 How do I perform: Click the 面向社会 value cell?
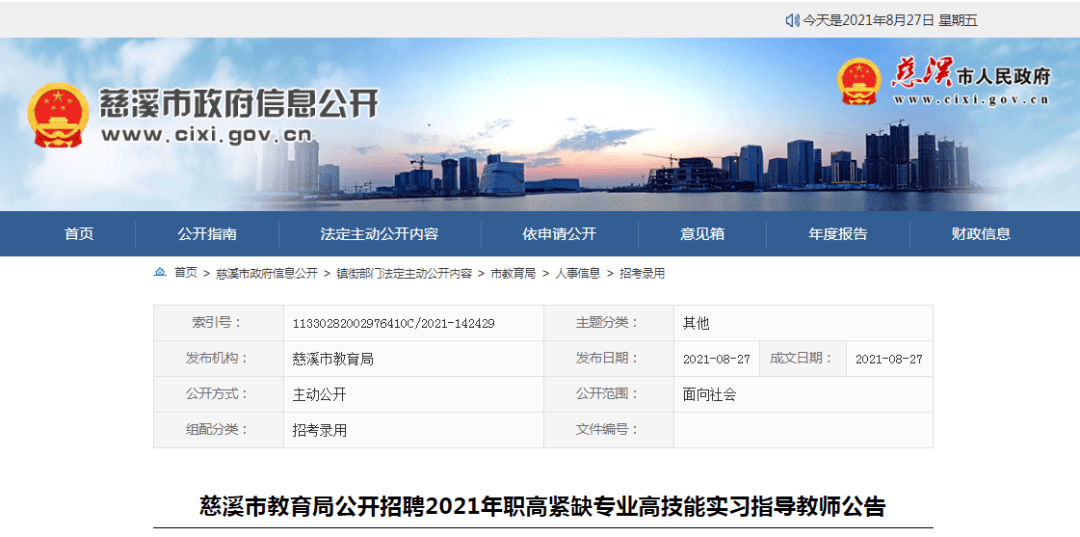click(x=804, y=394)
